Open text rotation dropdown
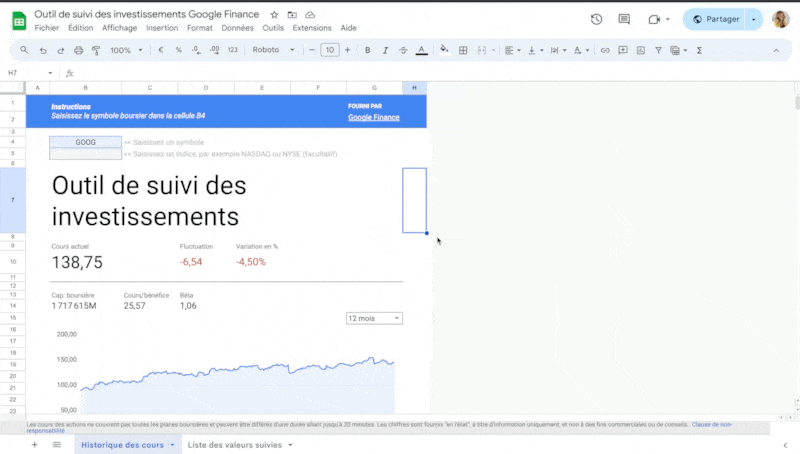This screenshot has height=454, width=800. point(581,50)
